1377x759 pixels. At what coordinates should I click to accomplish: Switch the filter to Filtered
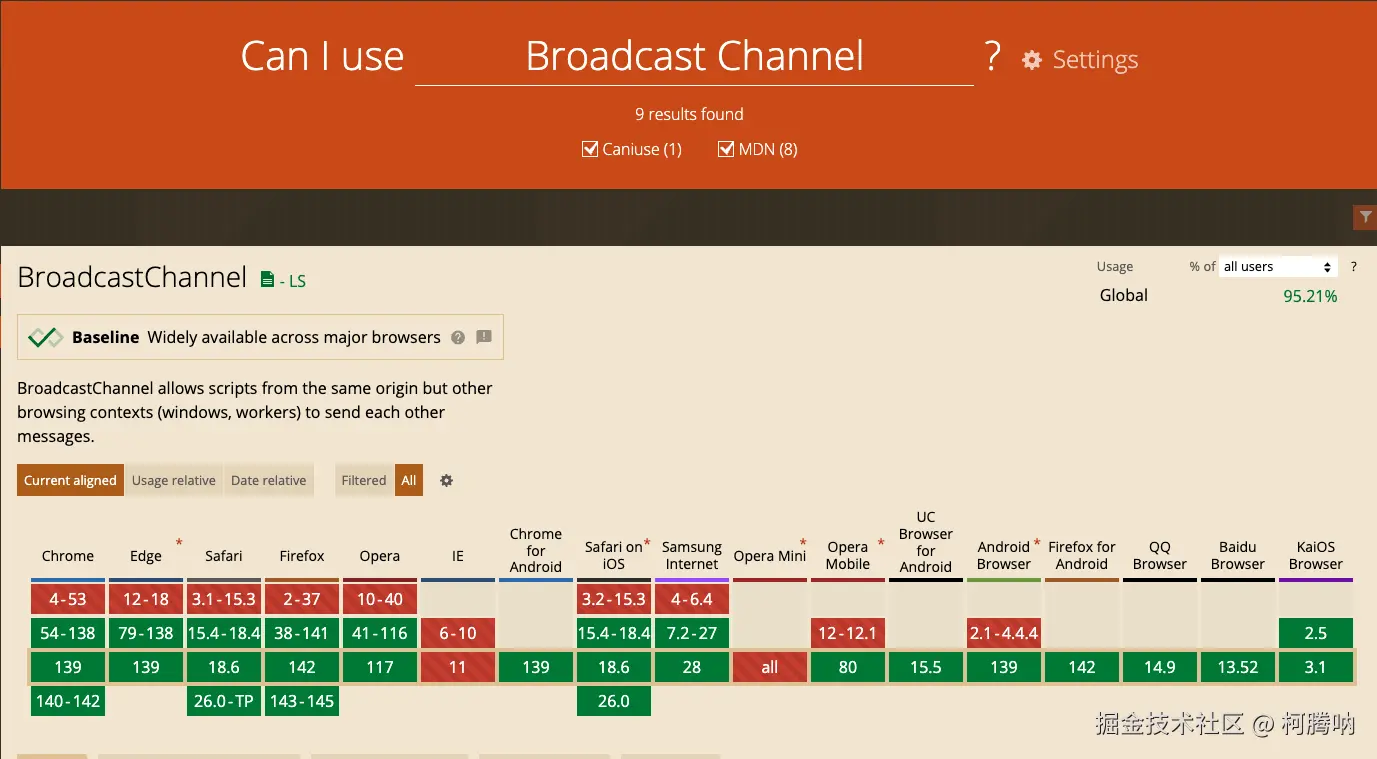(x=363, y=481)
